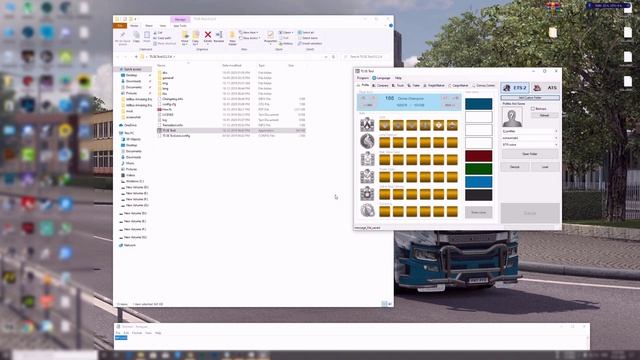The image size is (640, 360).
Task: Click the Long Distance skill icon
Action: [x=367, y=142]
